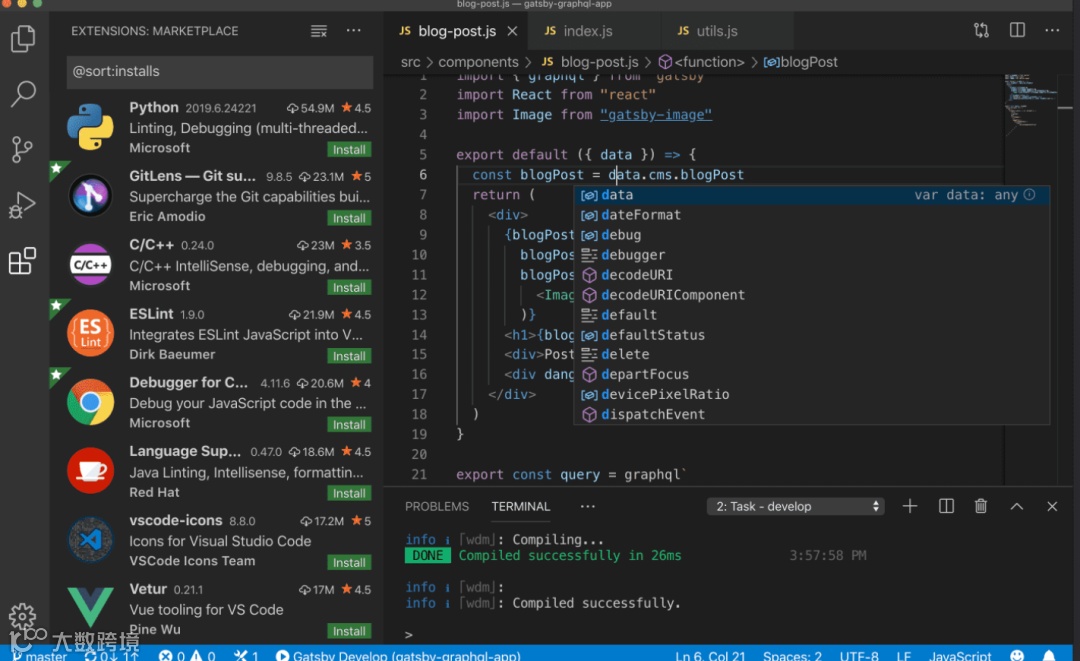Choose decodeURIComponent suggestion
The height and width of the screenshot is (661, 1080).
pyautogui.click(x=811, y=295)
